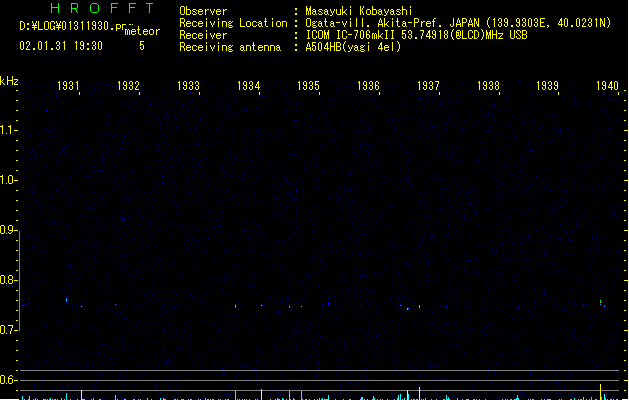Click the meteor echo just after 1940
The height and width of the screenshot is (400, 629).
601,302
